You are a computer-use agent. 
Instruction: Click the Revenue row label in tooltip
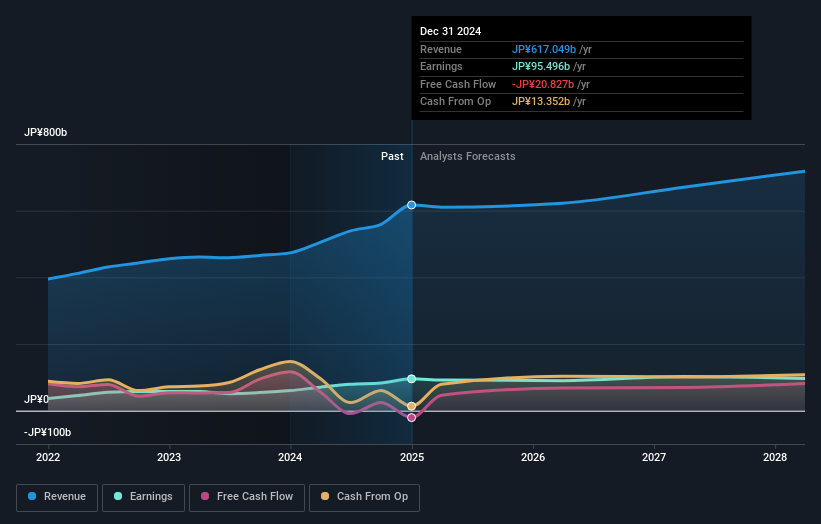(x=441, y=49)
